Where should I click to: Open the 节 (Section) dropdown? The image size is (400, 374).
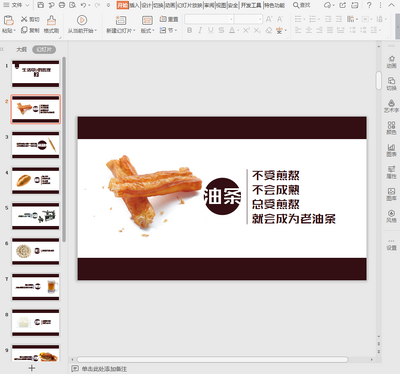click(x=168, y=30)
